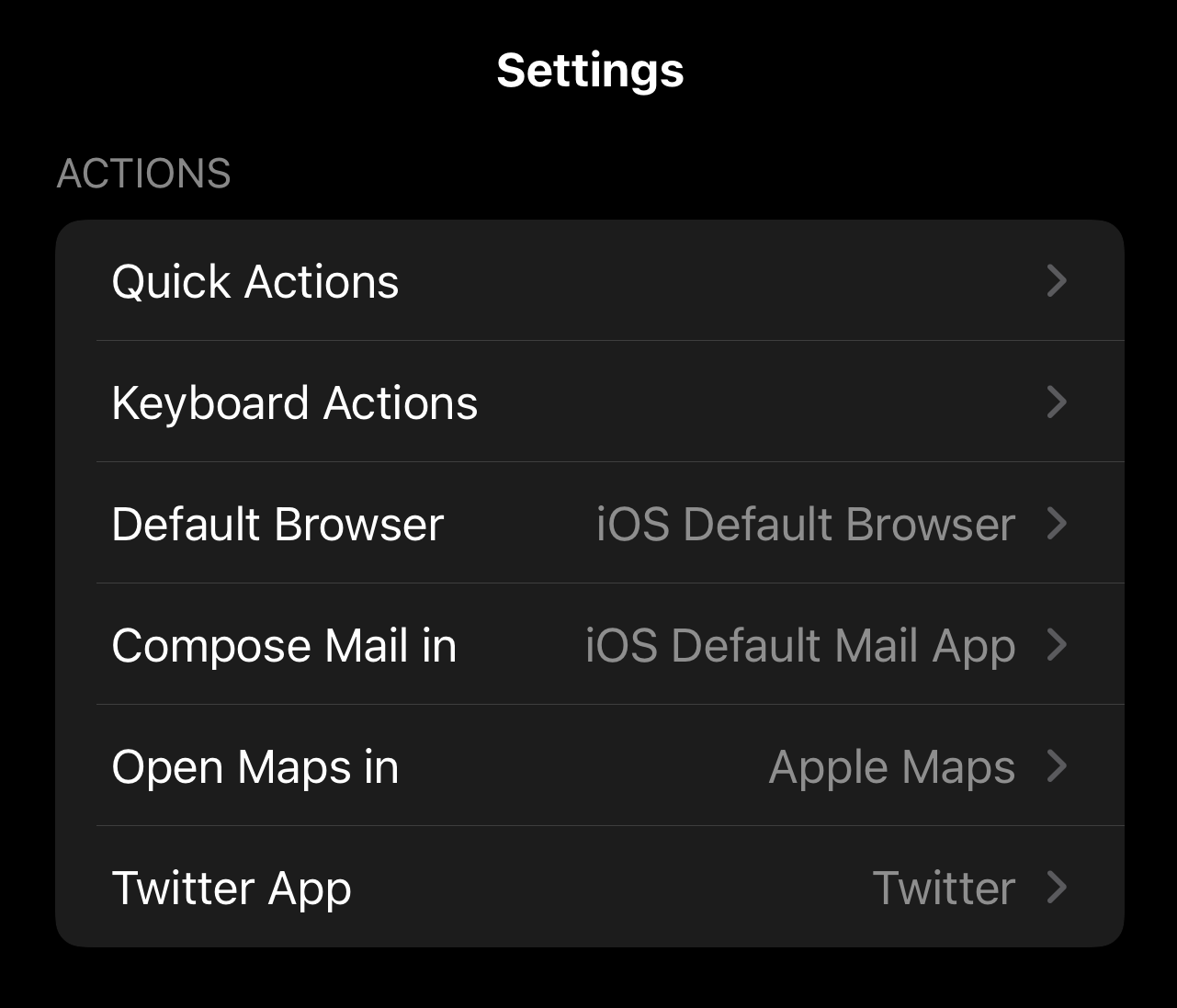Tap the ACTIONS section header
The image size is (1177, 1008).
144,174
